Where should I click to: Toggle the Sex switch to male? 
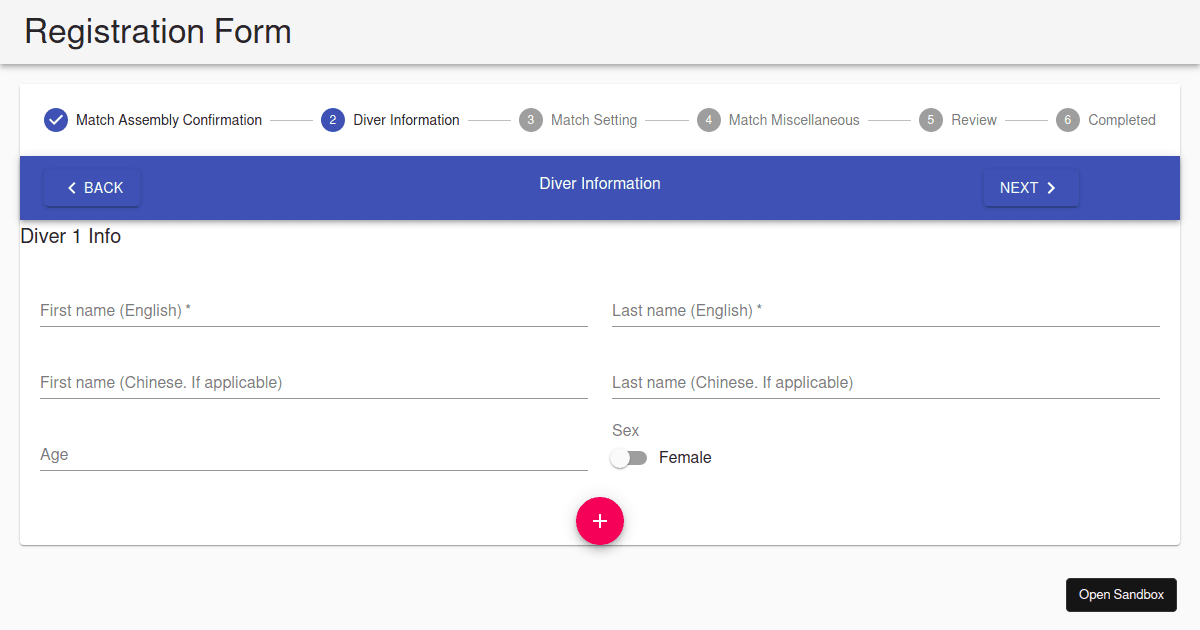point(629,457)
